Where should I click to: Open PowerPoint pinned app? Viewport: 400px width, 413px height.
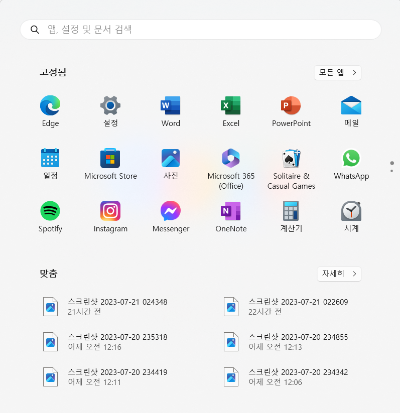pyautogui.click(x=291, y=112)
